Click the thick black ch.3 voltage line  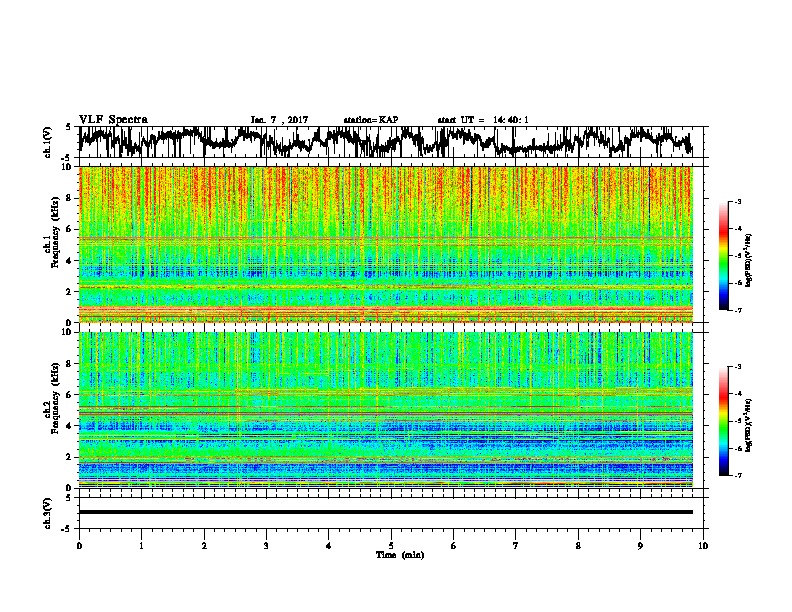[x=385, y=512]
